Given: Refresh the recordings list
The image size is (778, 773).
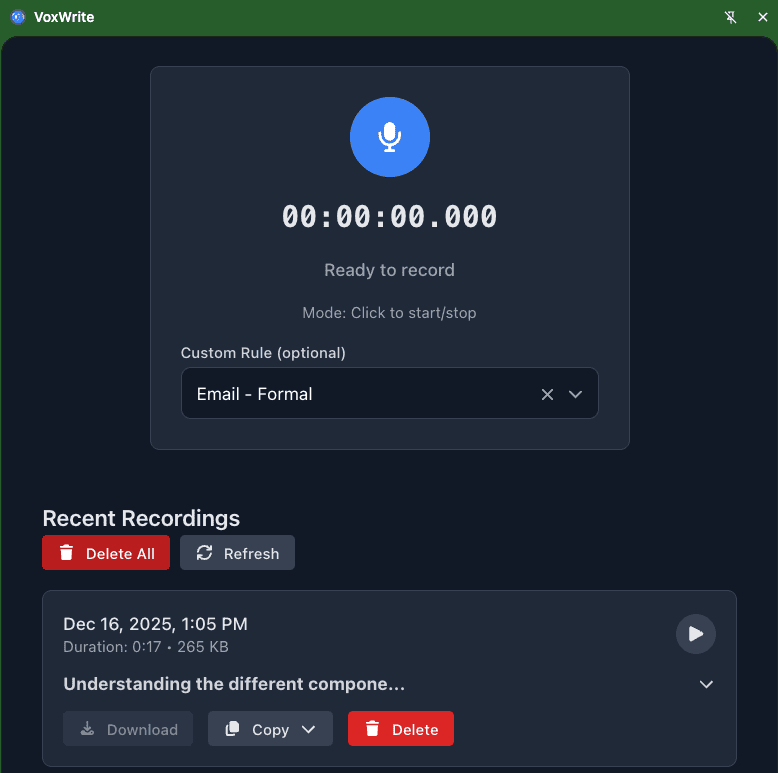Looking at the screenshot, I should point(237,553).
